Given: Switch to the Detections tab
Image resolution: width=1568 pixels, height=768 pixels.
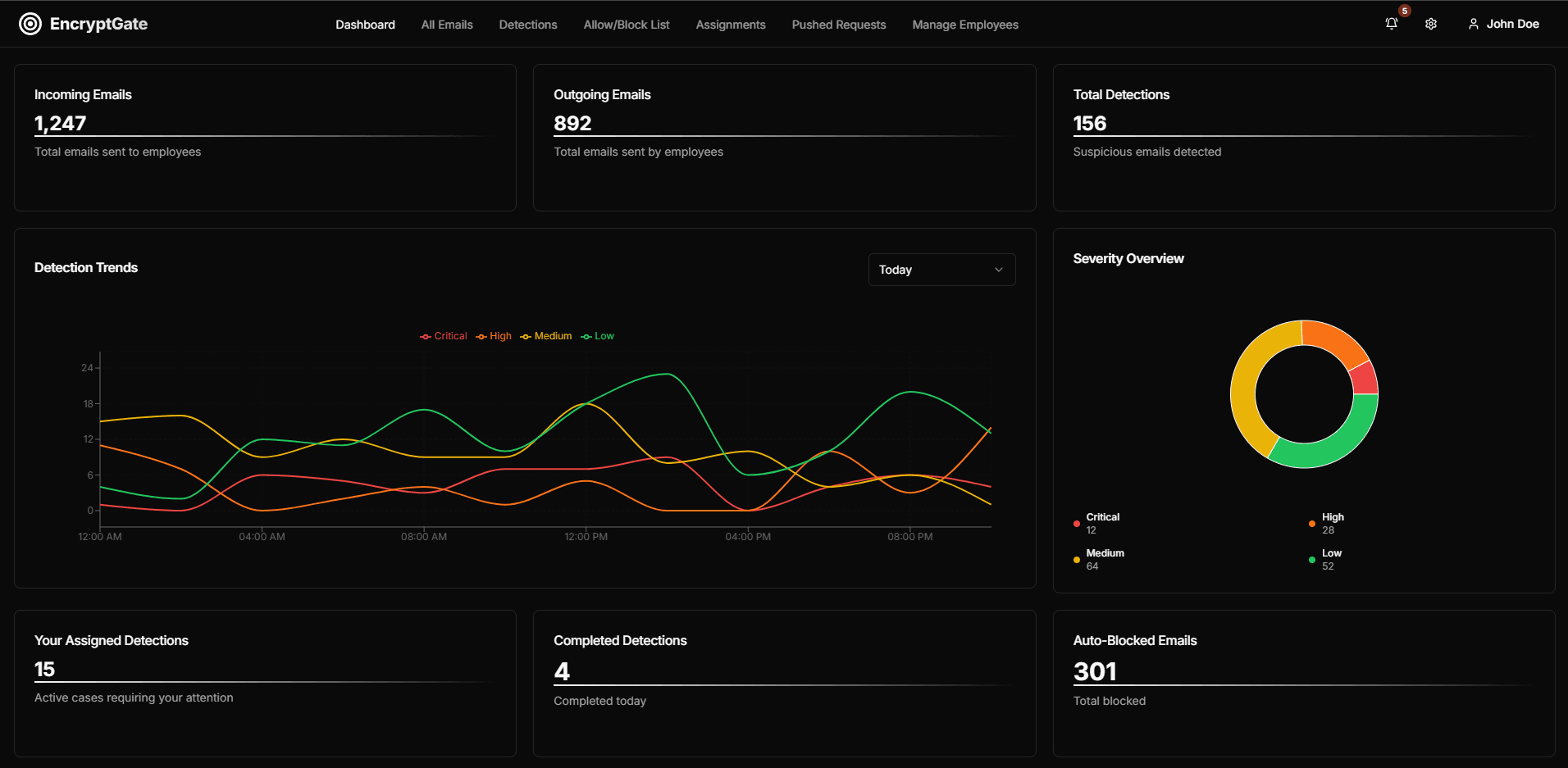Looking at the screenshot, I should pyautogui.click(x=528, y=25).
